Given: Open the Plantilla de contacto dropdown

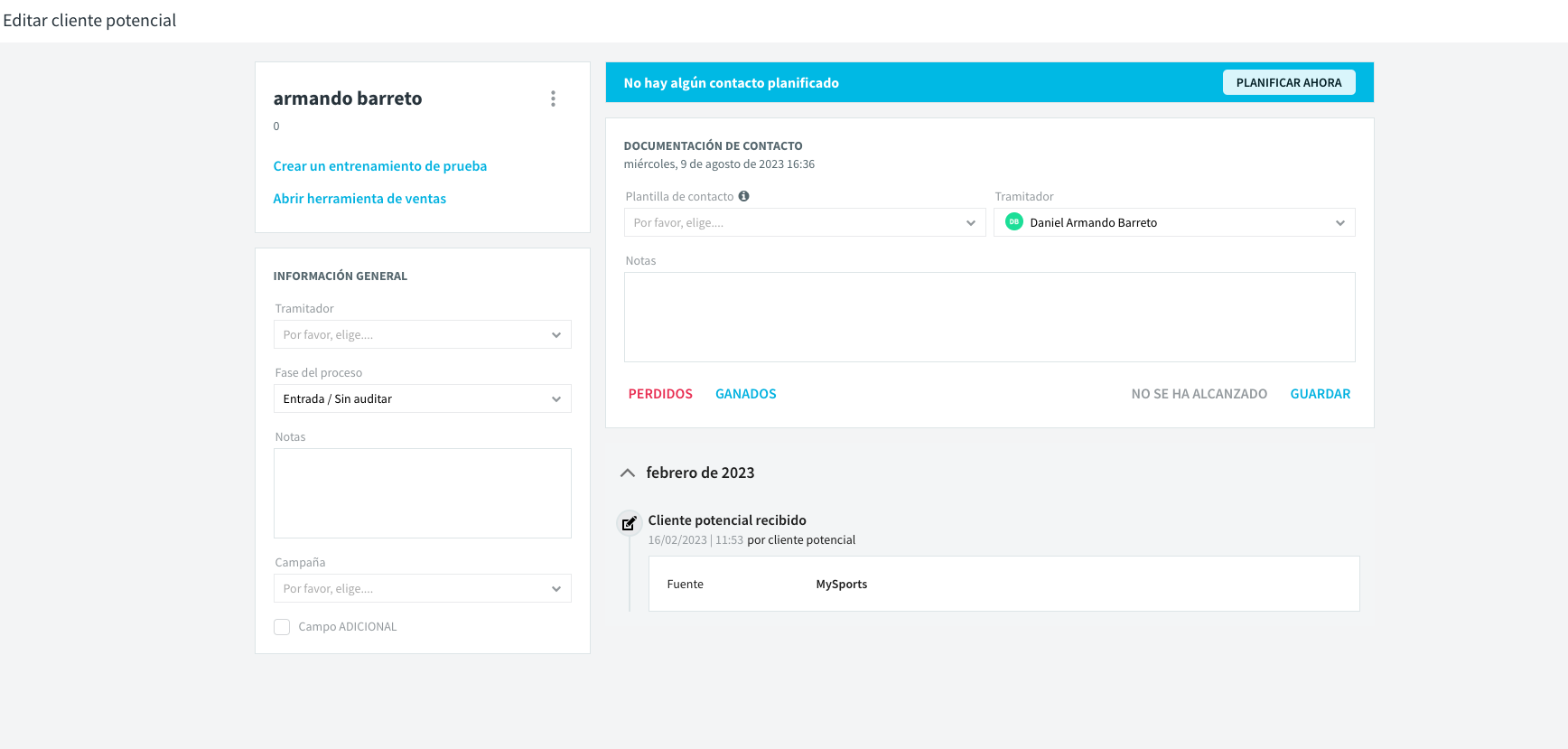Looking at the screenshot, I should pos(805,222).
